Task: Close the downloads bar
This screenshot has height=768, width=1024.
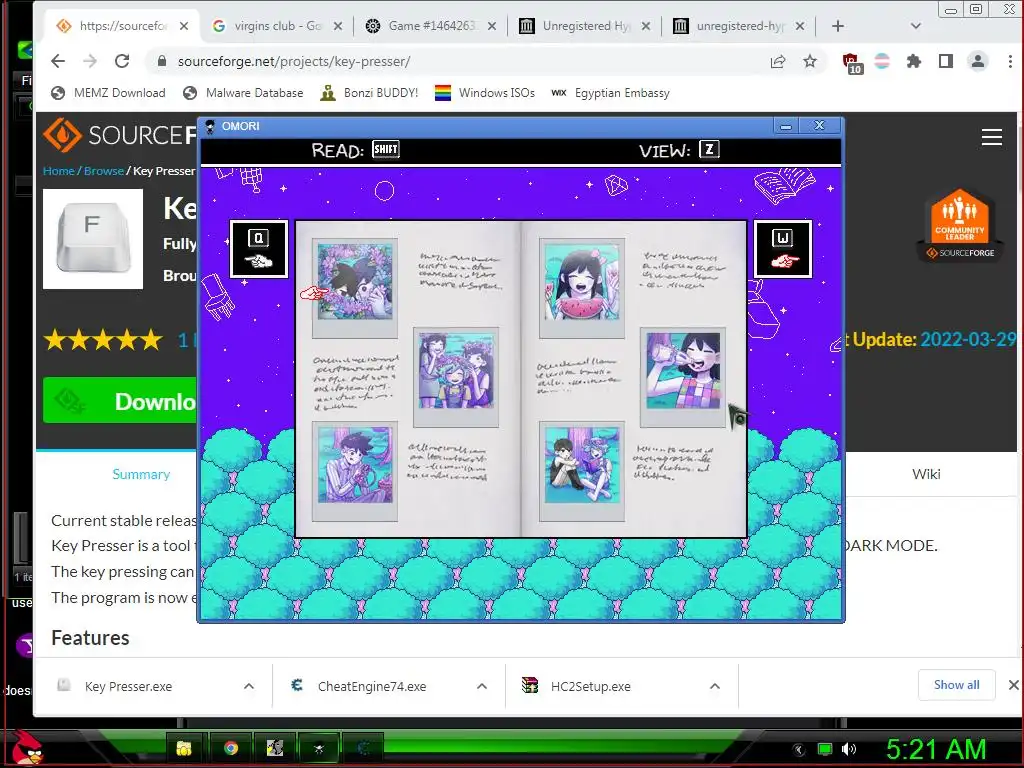Action: click(1013, 685)
